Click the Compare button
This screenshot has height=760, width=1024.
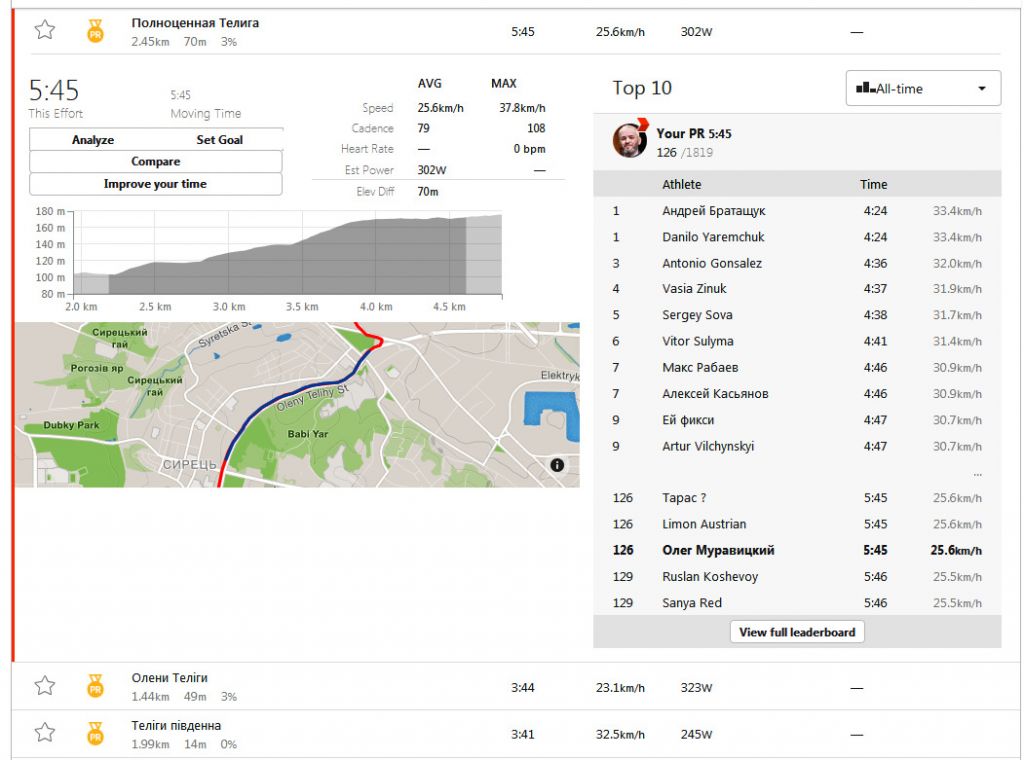(x=156, y=162)
